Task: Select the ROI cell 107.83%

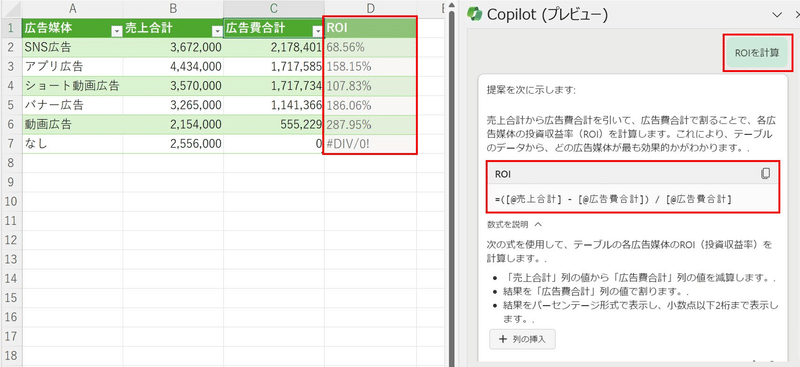Action: [x=370, y=86]
